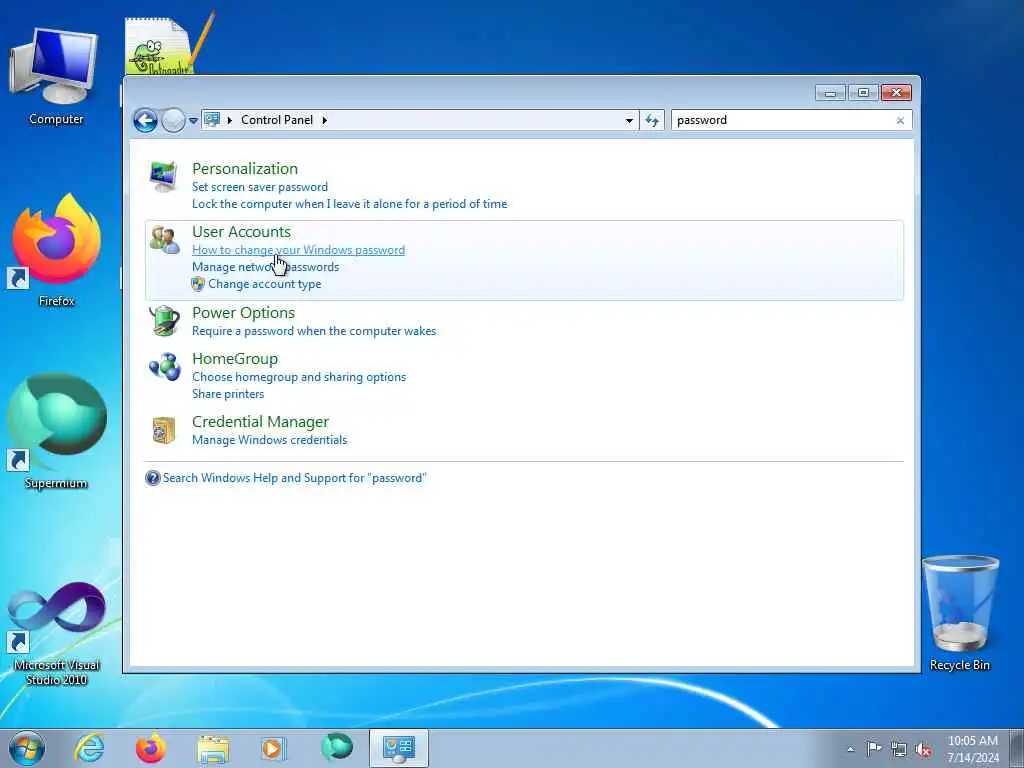Click the blue help question mark icon
Image resolution: width=1024 pixels, height=768 pixels.
(x=153, y=478)
